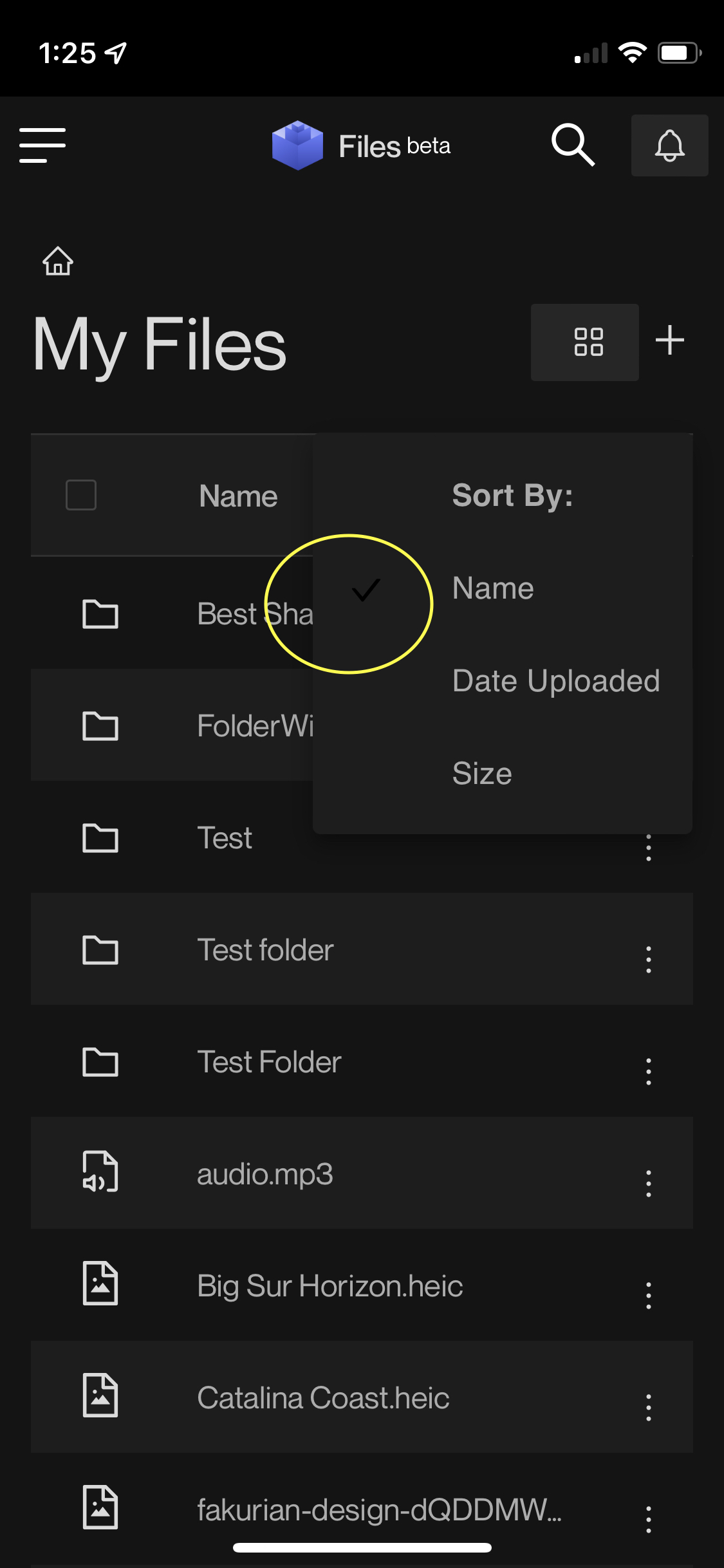The image size is (724, 1568).
Task: Open the notifications bell
Action: coord(669,145)
